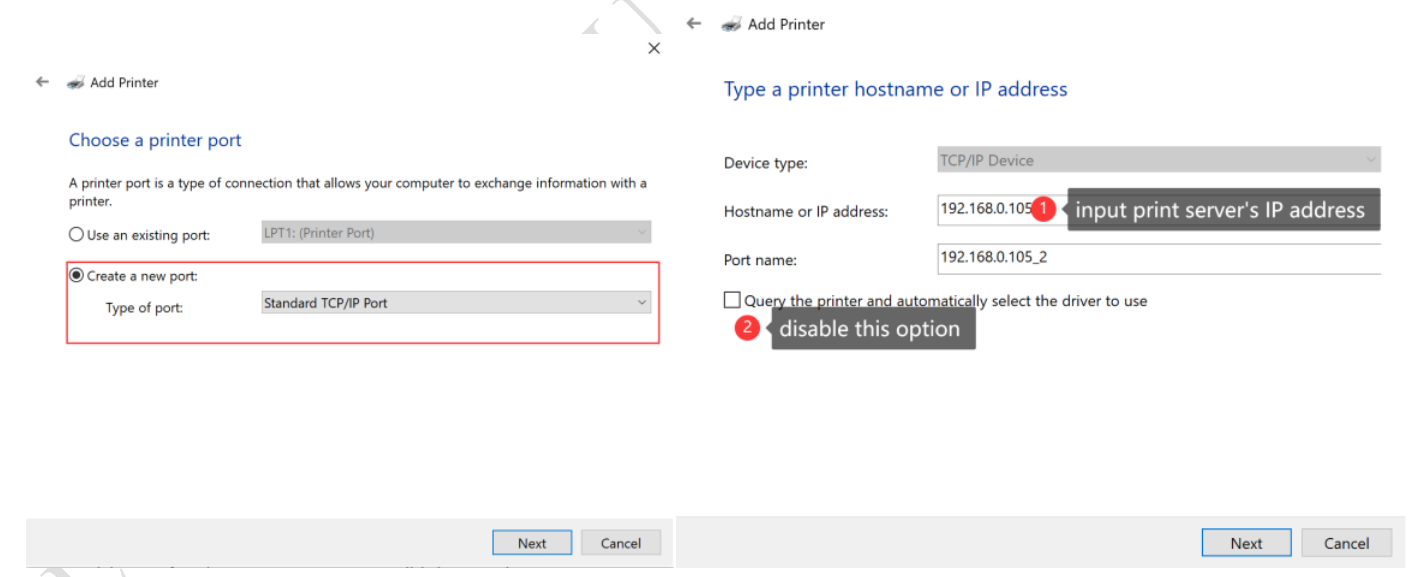
Task: Close the Choose a printer port dialog
Action: click(654, 48)
